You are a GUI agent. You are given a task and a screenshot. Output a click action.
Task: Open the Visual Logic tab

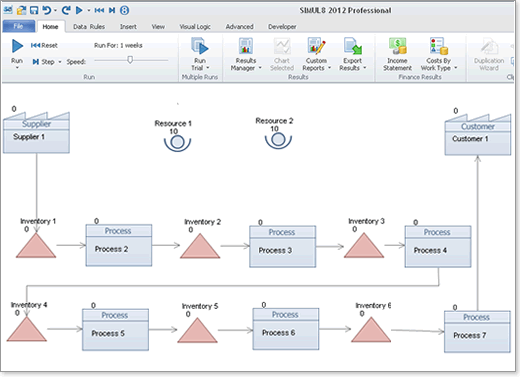tap(195, 27)
